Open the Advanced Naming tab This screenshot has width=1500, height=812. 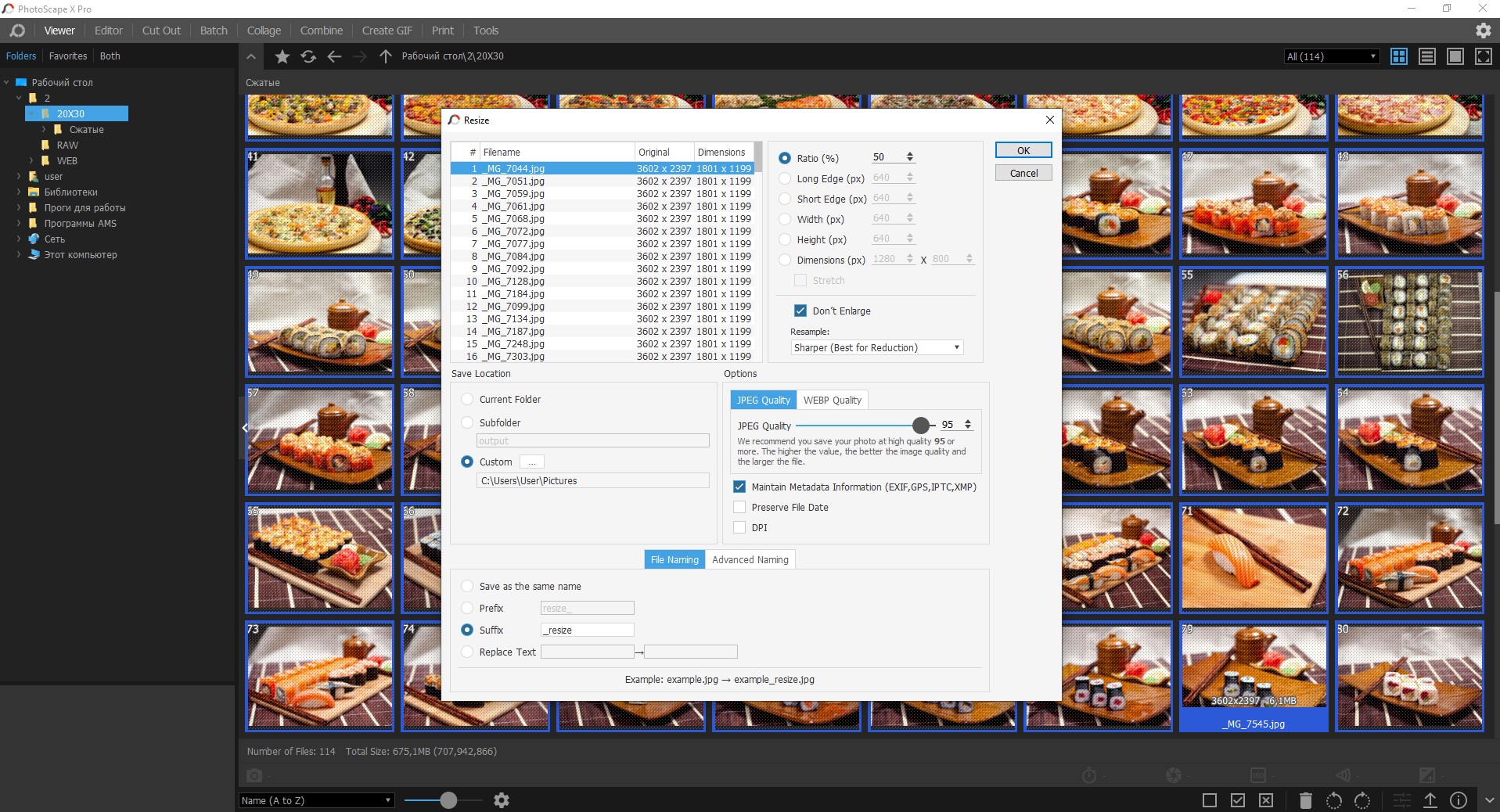click(750, 559)
